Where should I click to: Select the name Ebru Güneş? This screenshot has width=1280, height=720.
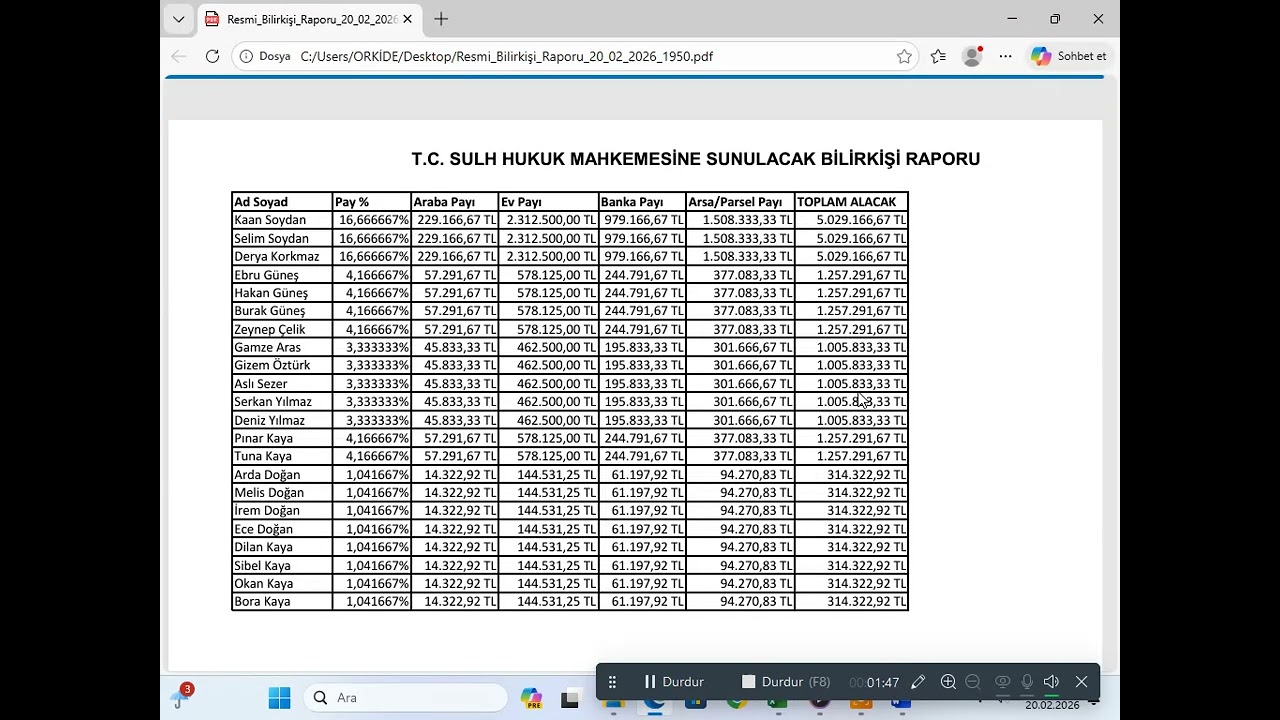click(x=266, y=275)
